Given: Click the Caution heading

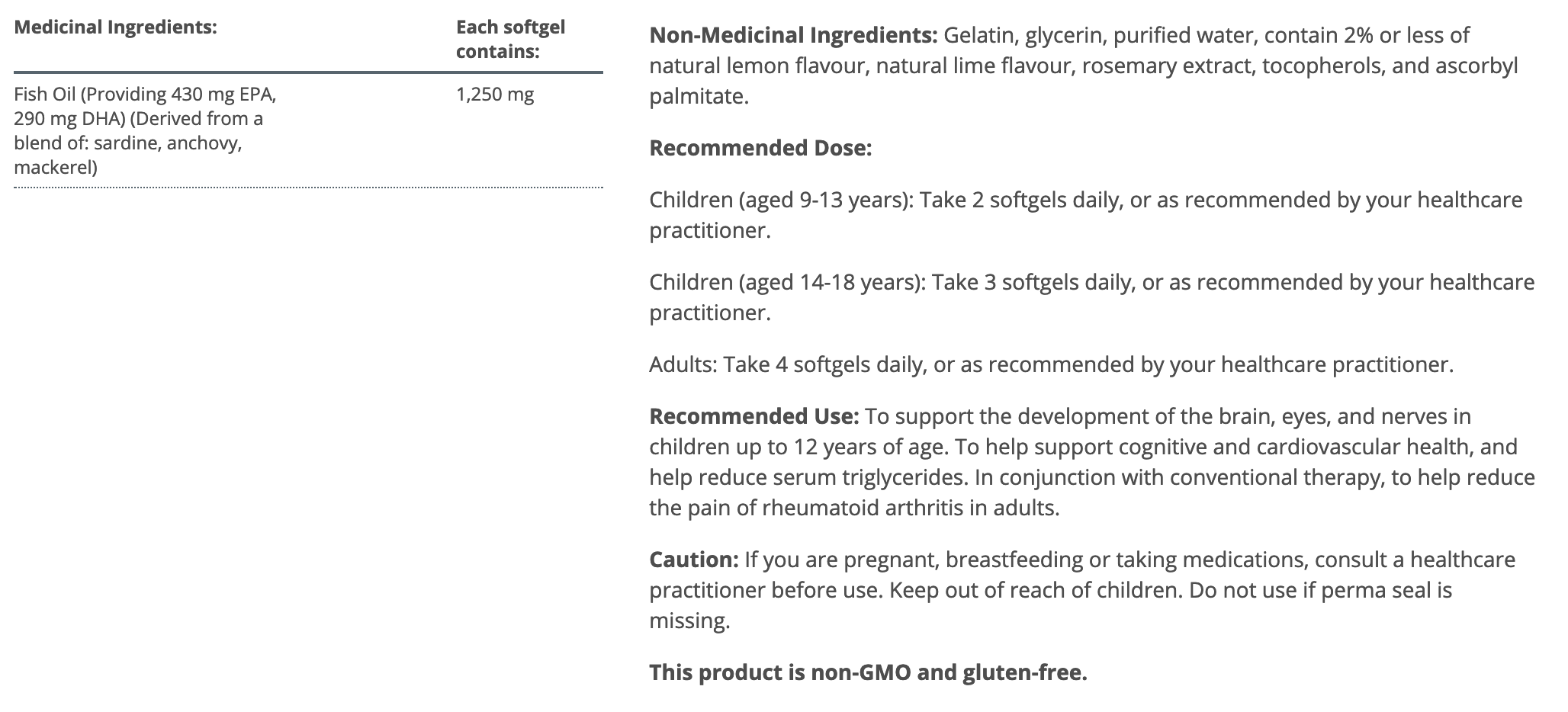Looking at the screenshot, I should pos(693,560).
